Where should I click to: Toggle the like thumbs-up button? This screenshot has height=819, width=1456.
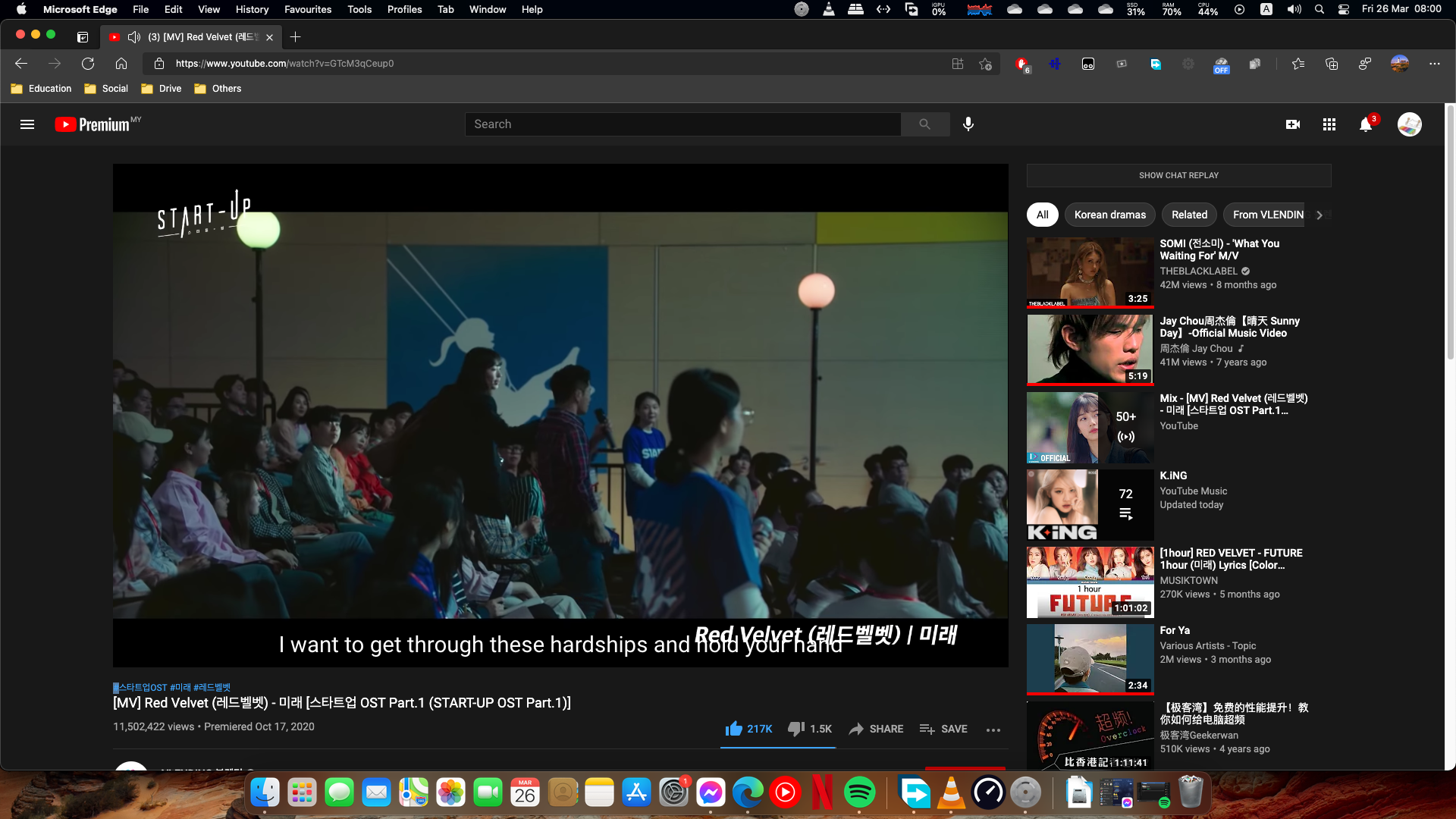(x=733, y=729)
